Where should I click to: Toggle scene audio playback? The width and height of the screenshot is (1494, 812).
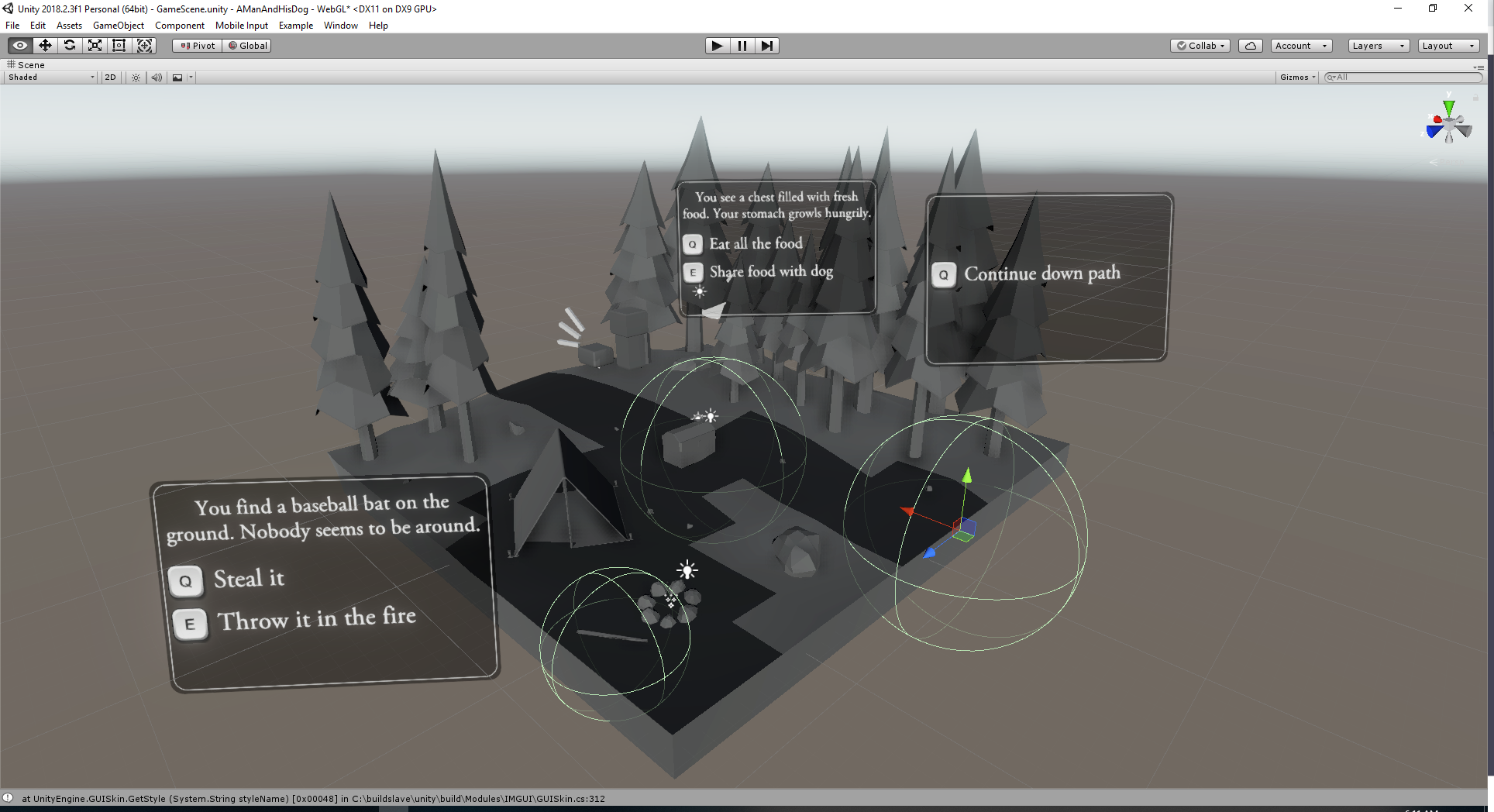click(x=157, y=77)
